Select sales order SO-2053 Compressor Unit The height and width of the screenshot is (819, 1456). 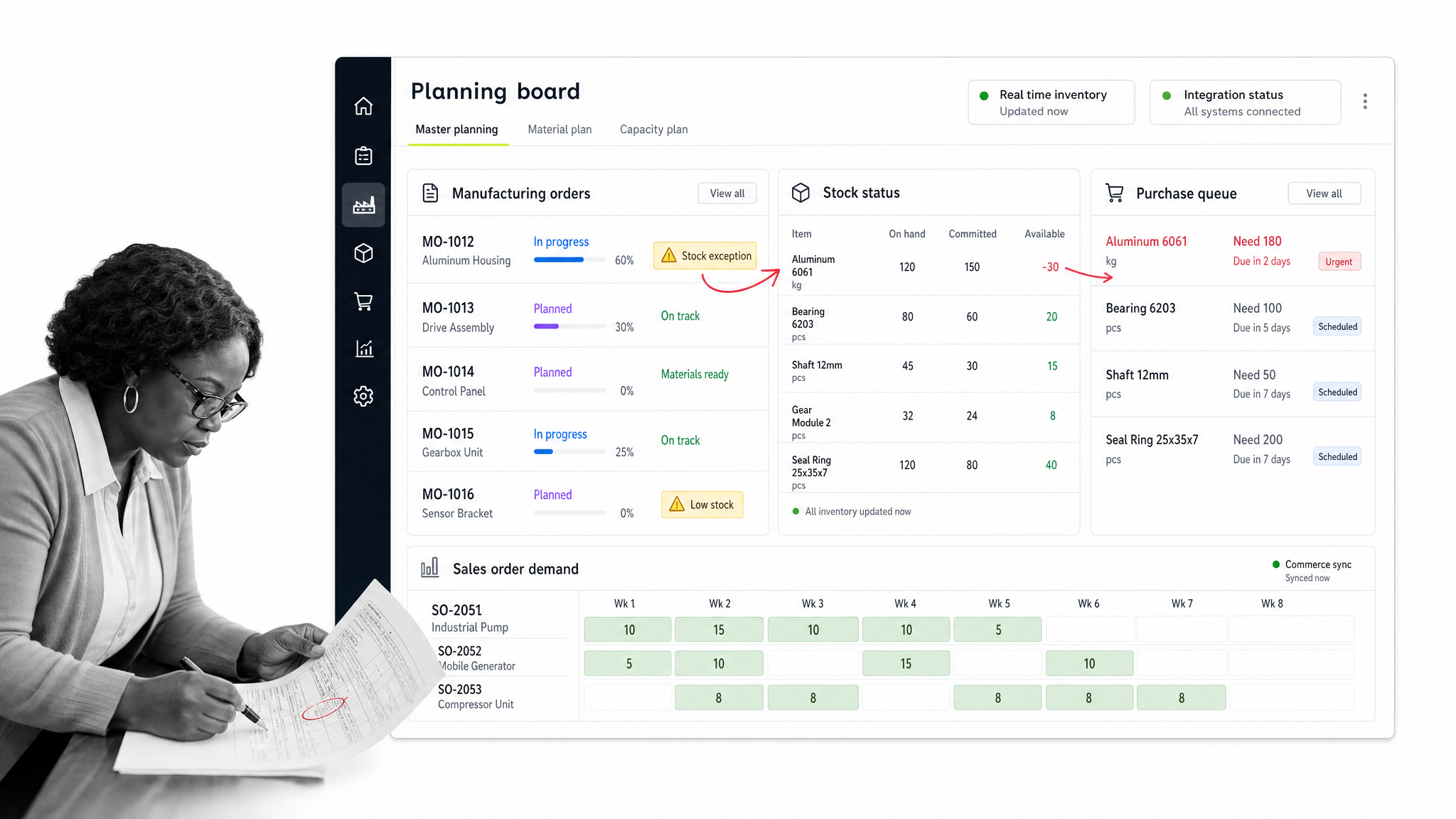pyautogui.click(x=475, y=696)
